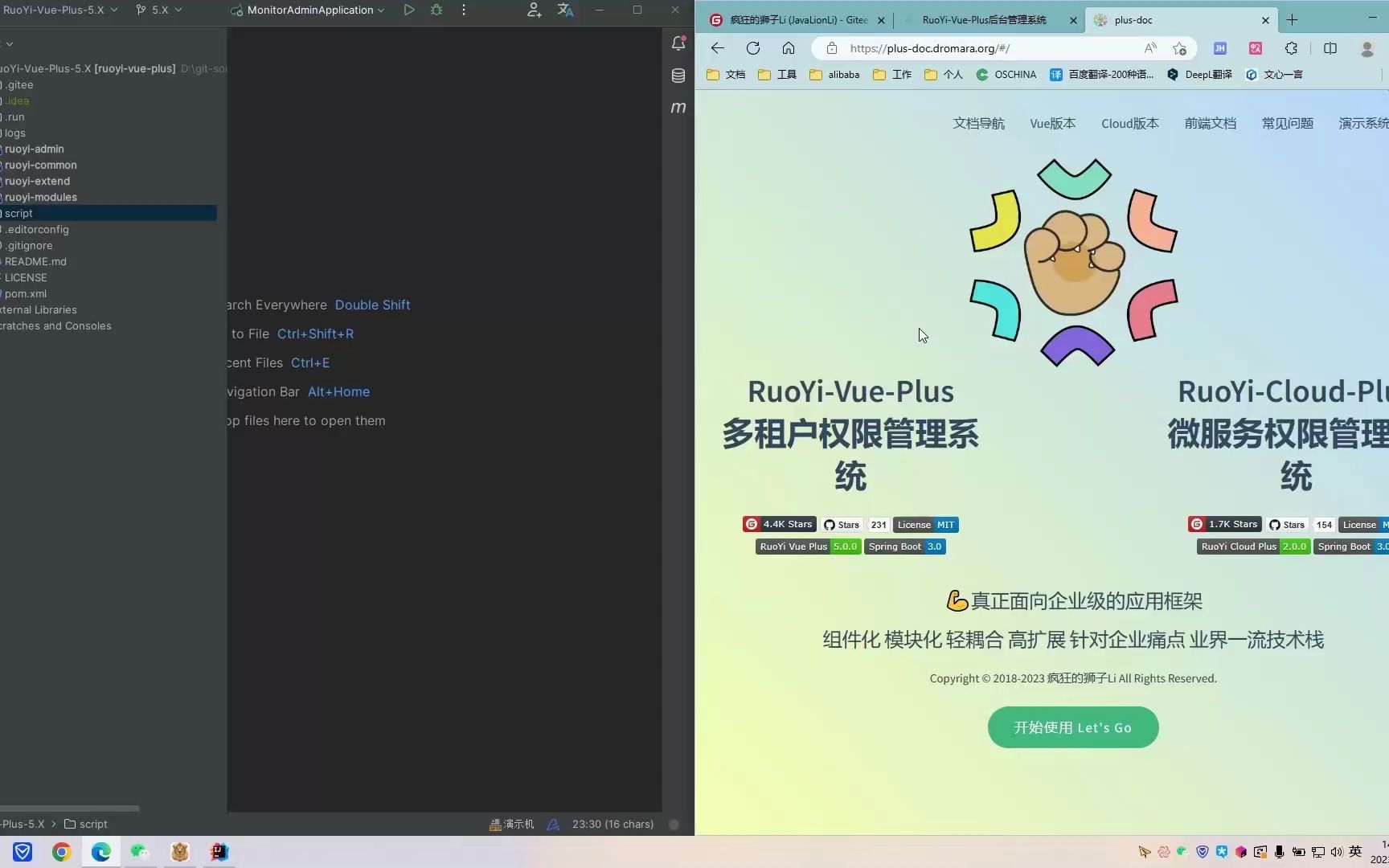Open the DeepL翻译 bookmark
The image size is (1389, 868).
click(1199, 75)
